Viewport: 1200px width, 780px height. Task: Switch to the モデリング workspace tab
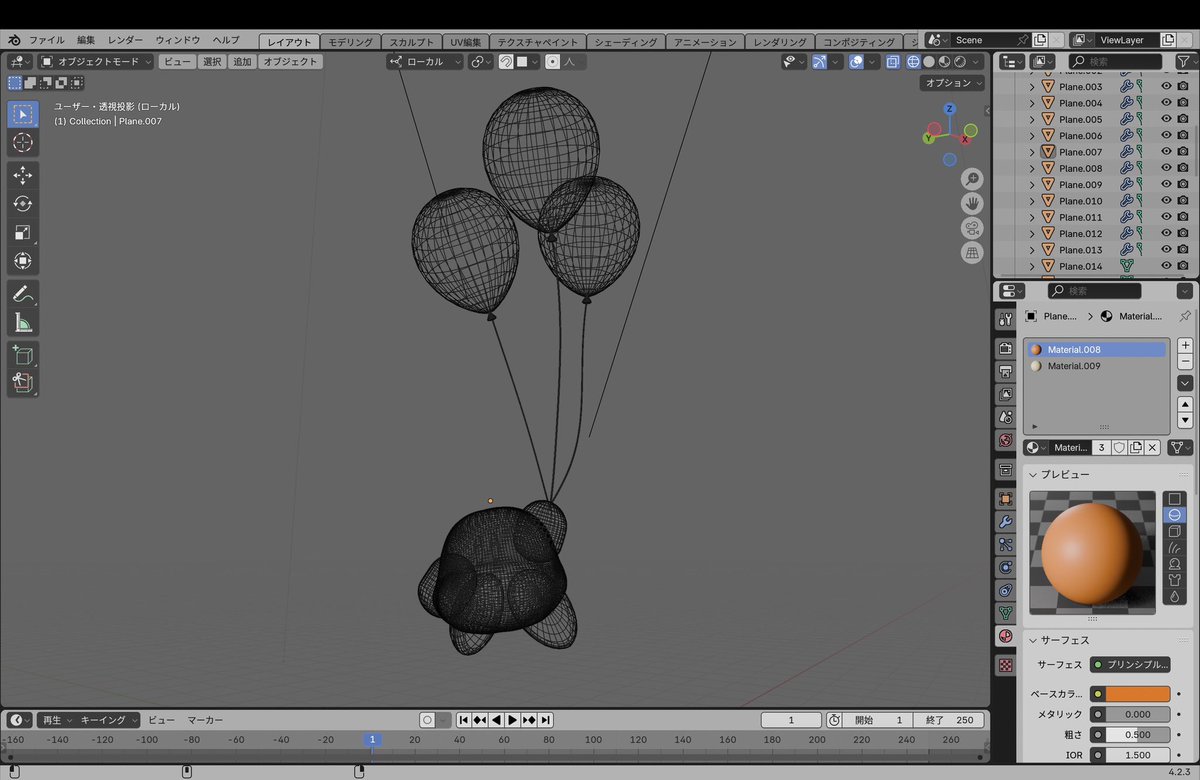350,42
